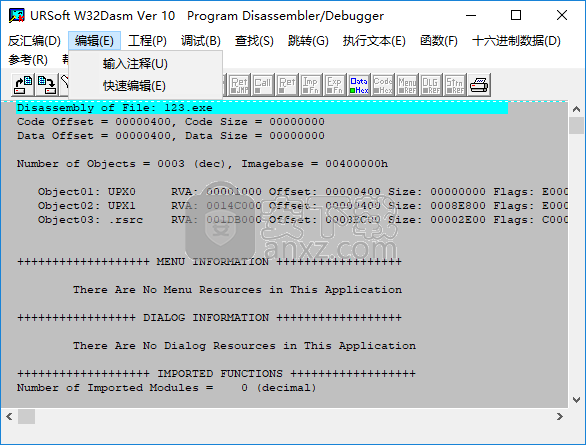Open the Imp Fn imported functions button
Image resolution: width=586 pixels, height=445 pixels.
coord(311,85)
